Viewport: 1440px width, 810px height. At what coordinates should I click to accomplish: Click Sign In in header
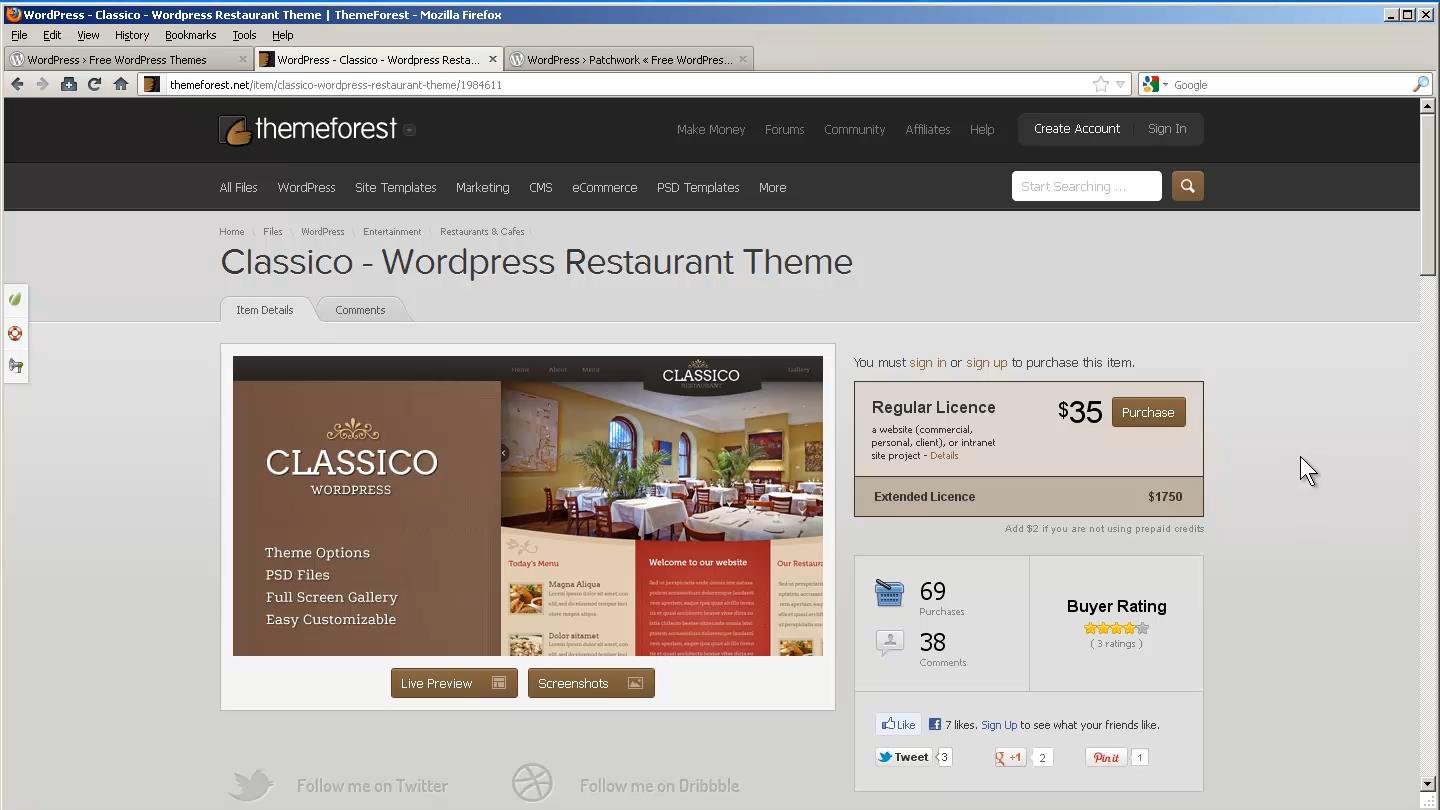coord(1167,129)
